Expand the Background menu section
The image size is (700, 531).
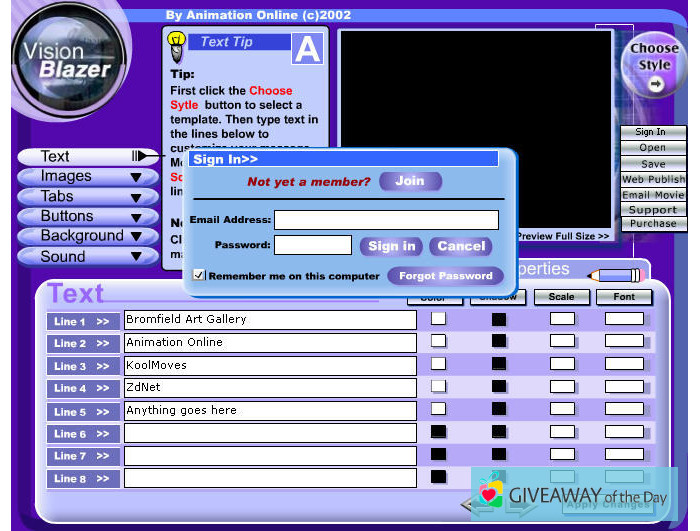coord(87,237)
